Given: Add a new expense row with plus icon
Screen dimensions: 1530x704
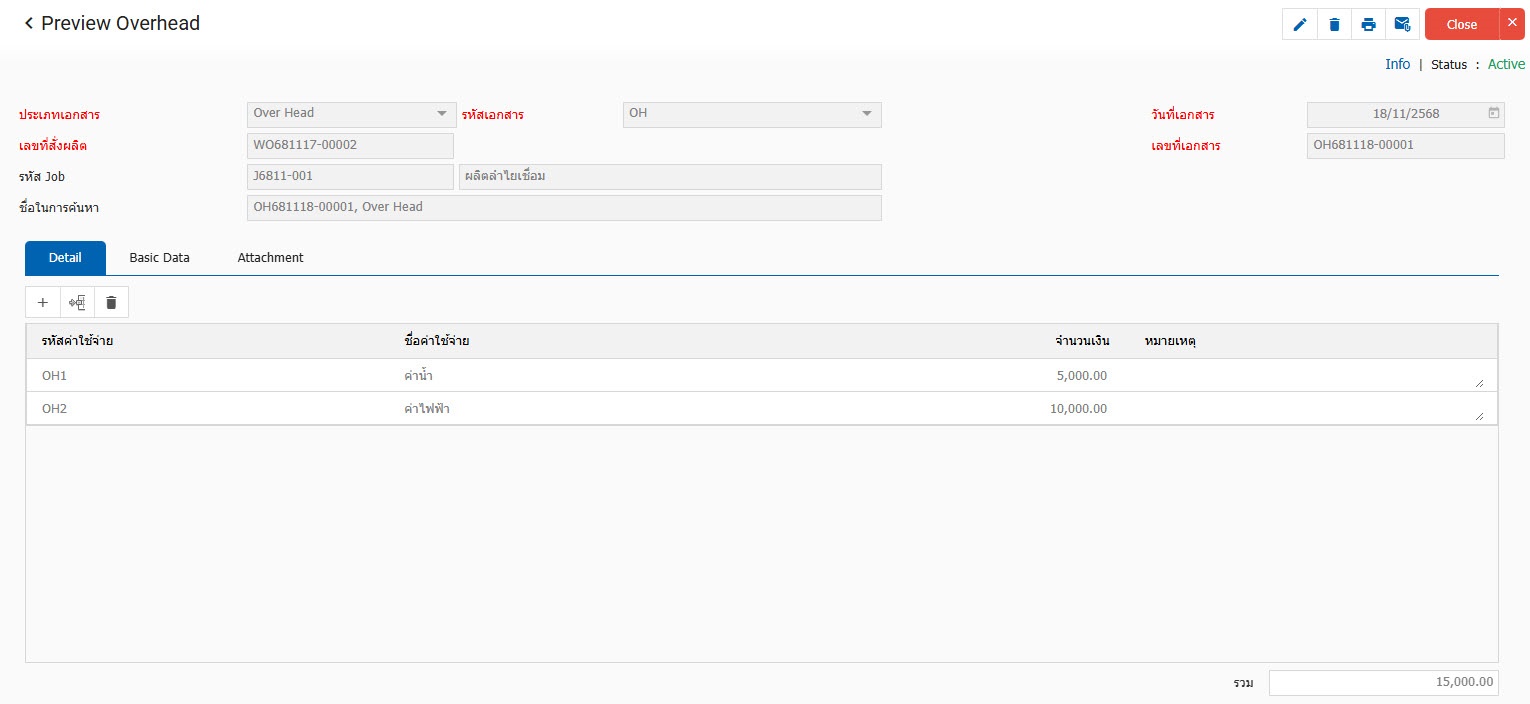Looking at the screenshot, I should (x=43, y=302).
